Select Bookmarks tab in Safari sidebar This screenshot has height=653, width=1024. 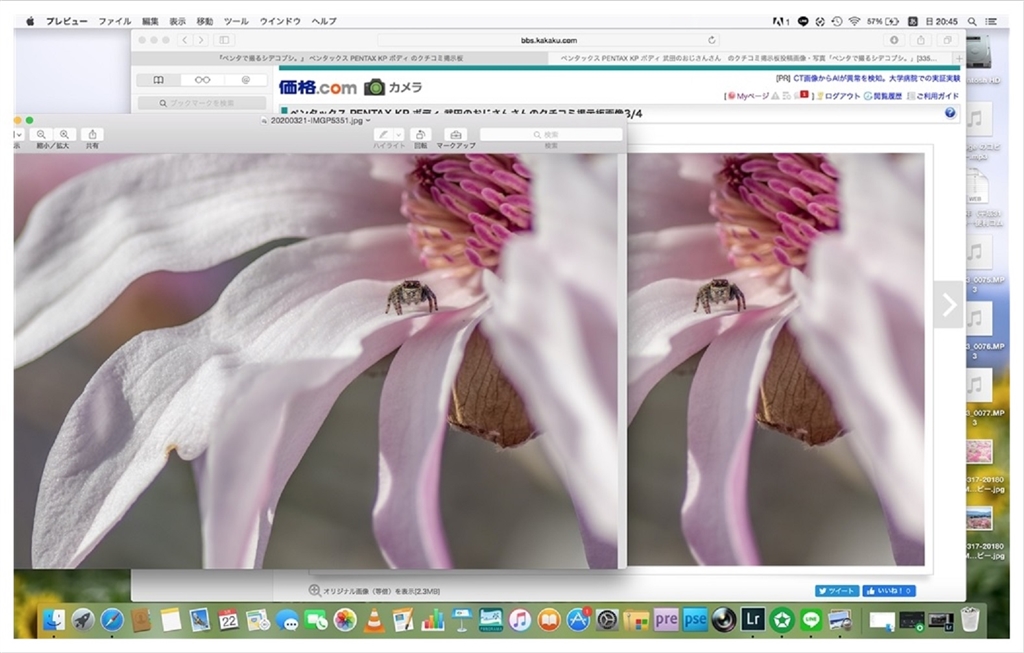[x=158, y=80]
